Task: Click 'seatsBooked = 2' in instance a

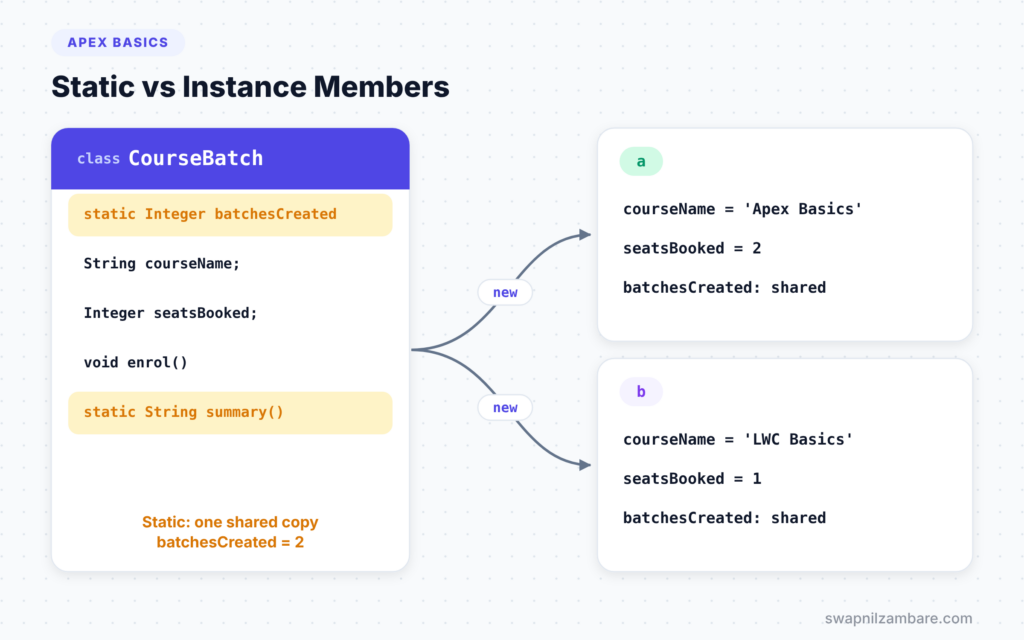Action: 692,248
